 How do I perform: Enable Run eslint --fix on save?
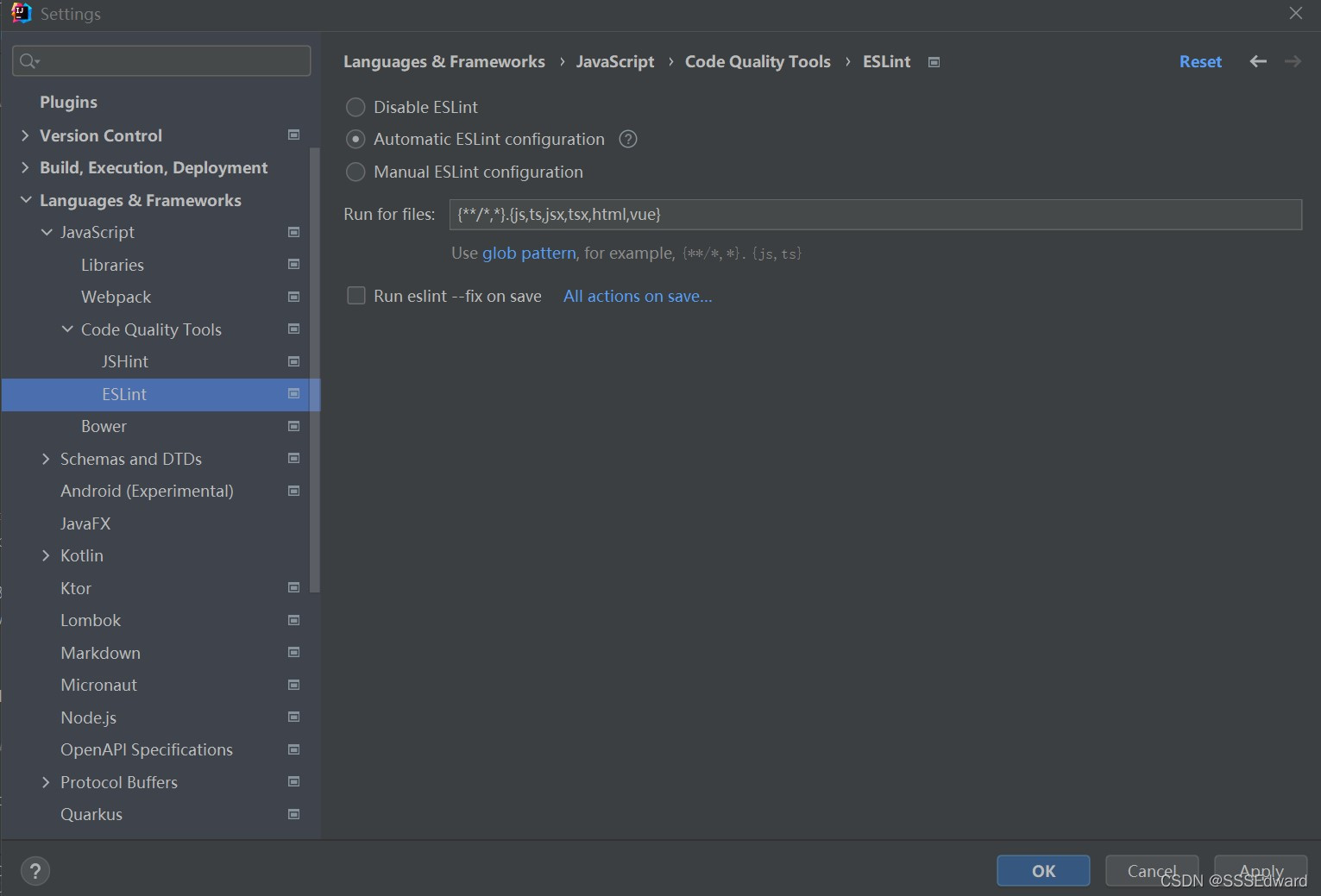tap(355, 296)
